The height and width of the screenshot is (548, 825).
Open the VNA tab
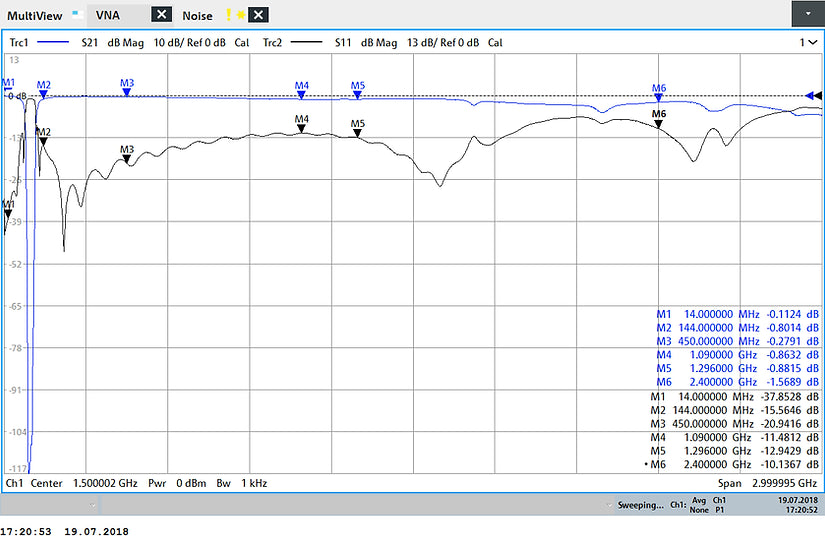(x=108, y=15)
